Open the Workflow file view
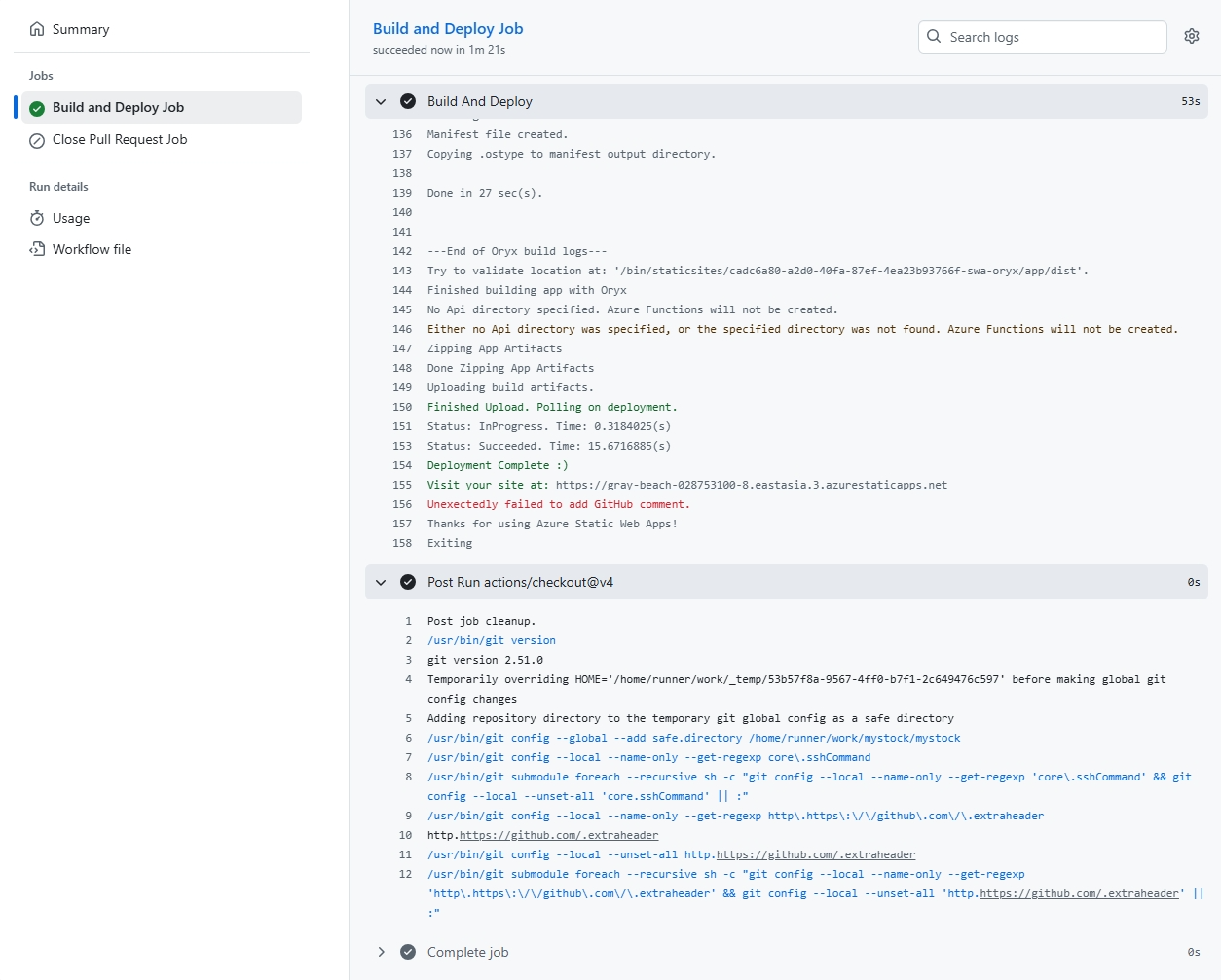This screenshot has width=1221, height=980. 92,249
